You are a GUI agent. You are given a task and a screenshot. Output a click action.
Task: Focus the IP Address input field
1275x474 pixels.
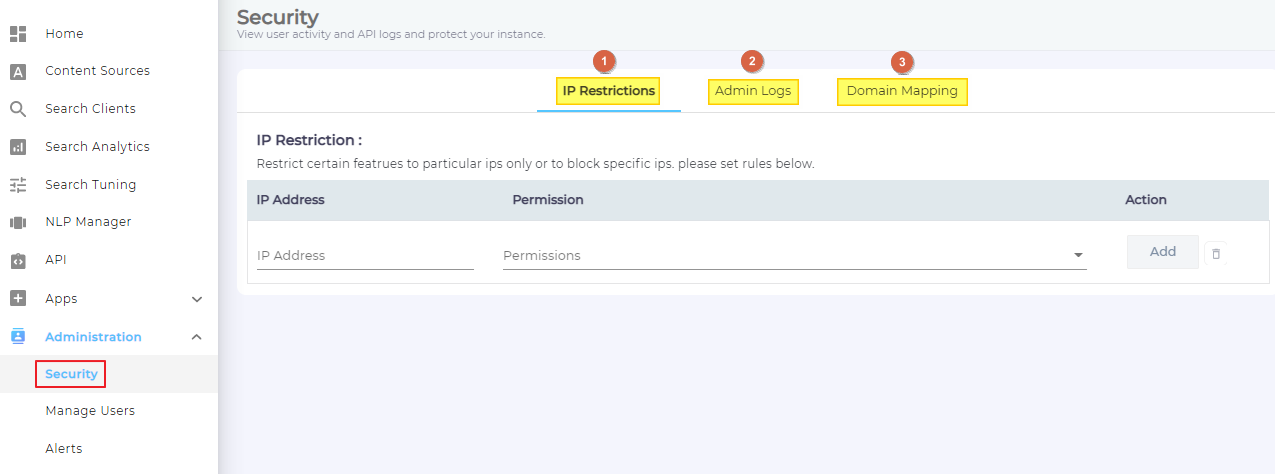pyautogui.click(x=365, y=256)
